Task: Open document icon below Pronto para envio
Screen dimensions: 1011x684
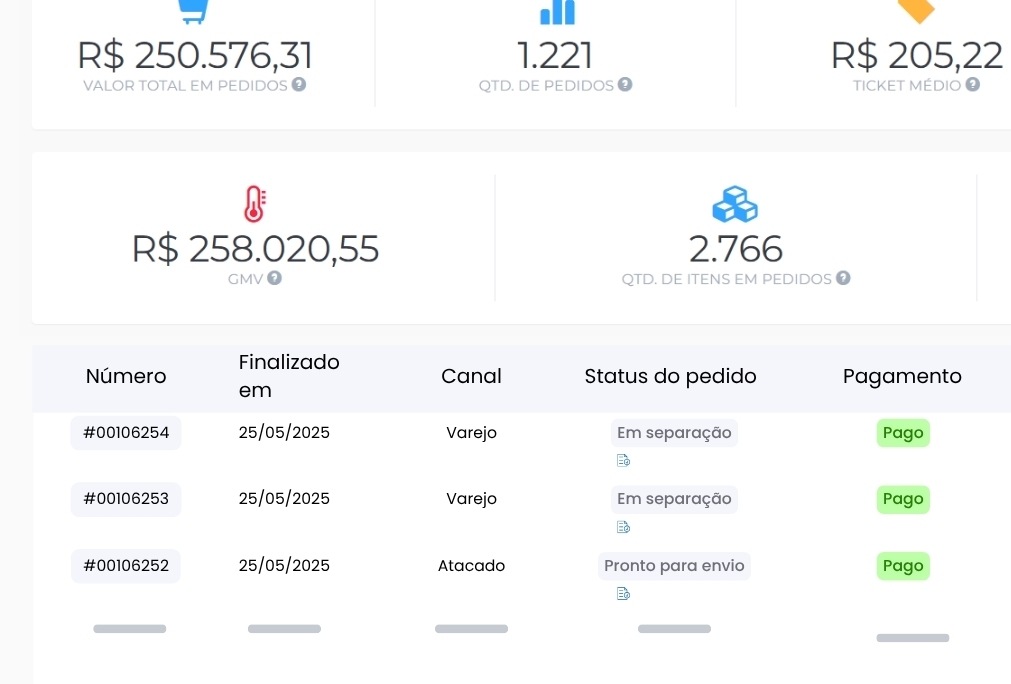Action: (623, 594)
